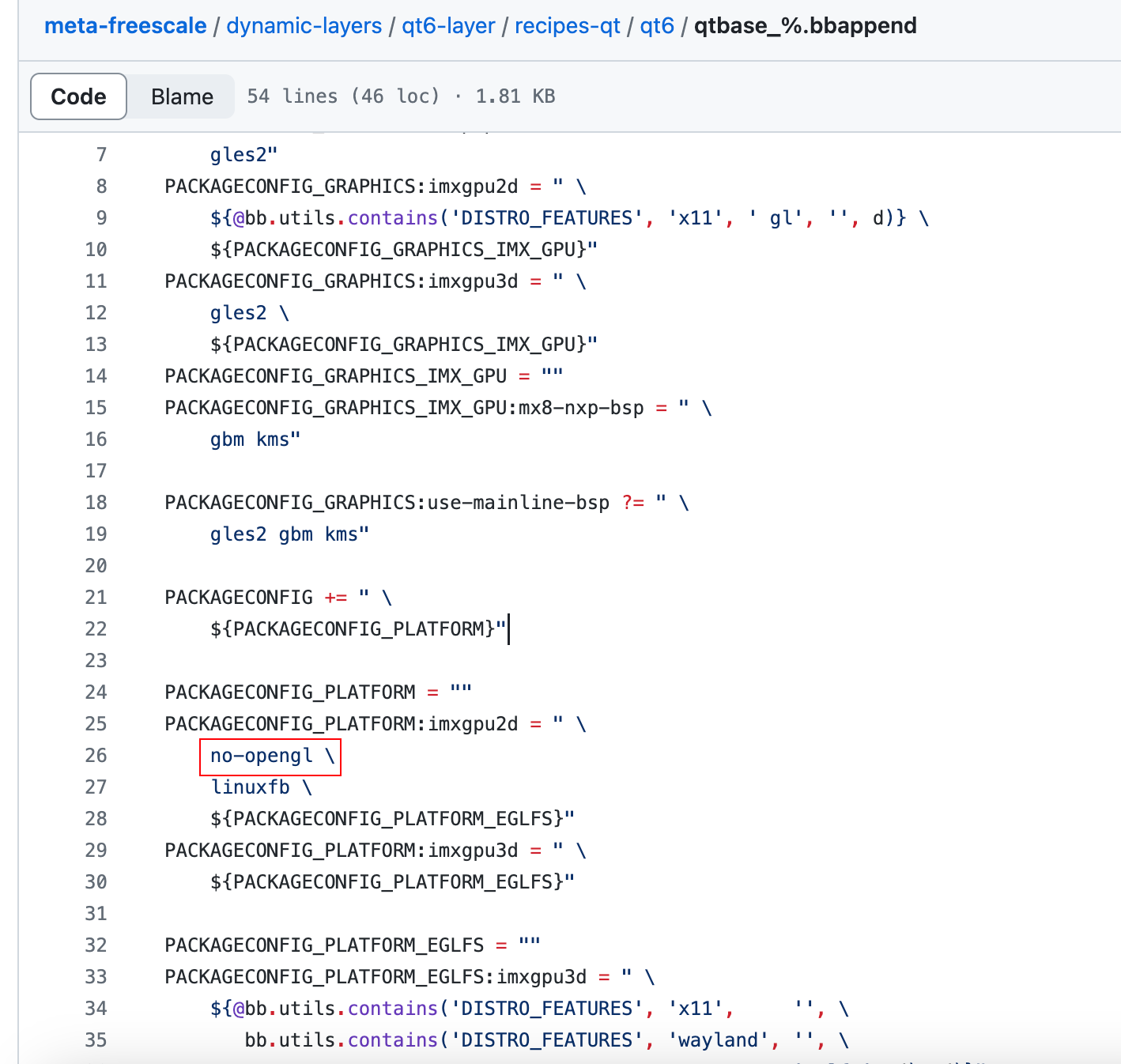The height and width of the screenshot is (1064, 1121).
Task: Select line number 26
Action: pyautogui.click(x=96, y=756)
